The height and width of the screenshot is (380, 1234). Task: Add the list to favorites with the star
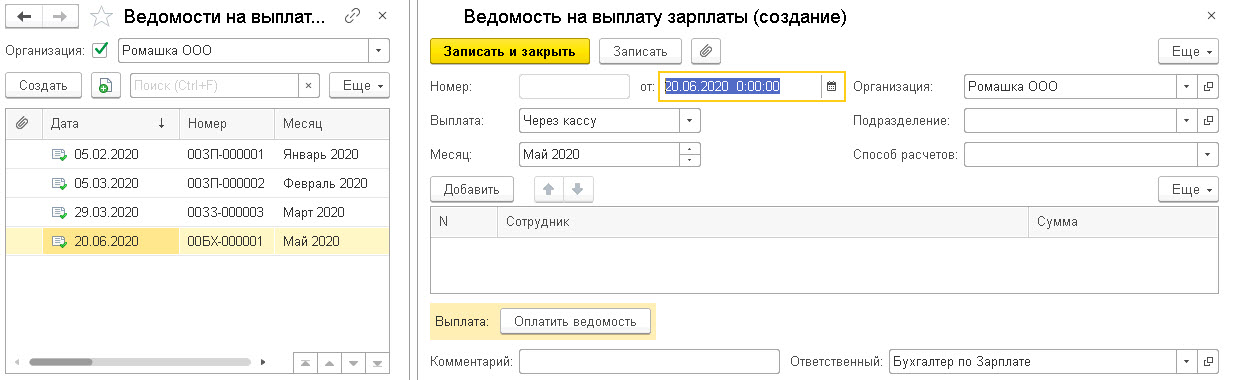tap(101, 16)
